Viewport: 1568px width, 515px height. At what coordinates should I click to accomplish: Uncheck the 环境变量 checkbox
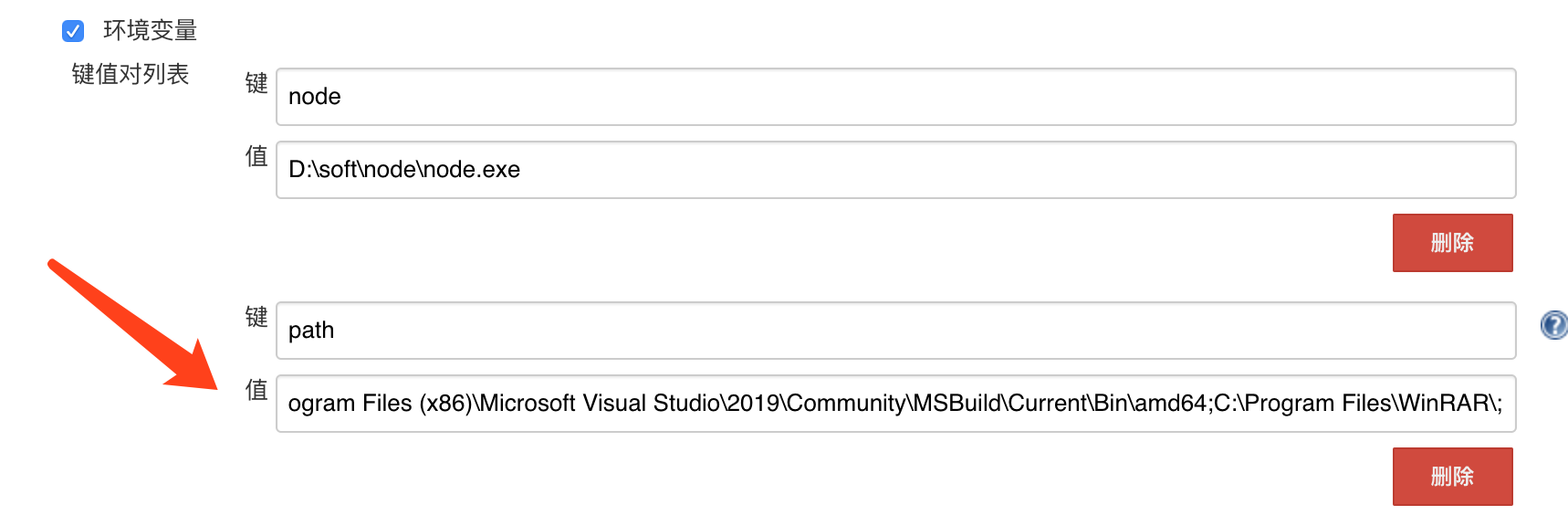click(73, 31)
